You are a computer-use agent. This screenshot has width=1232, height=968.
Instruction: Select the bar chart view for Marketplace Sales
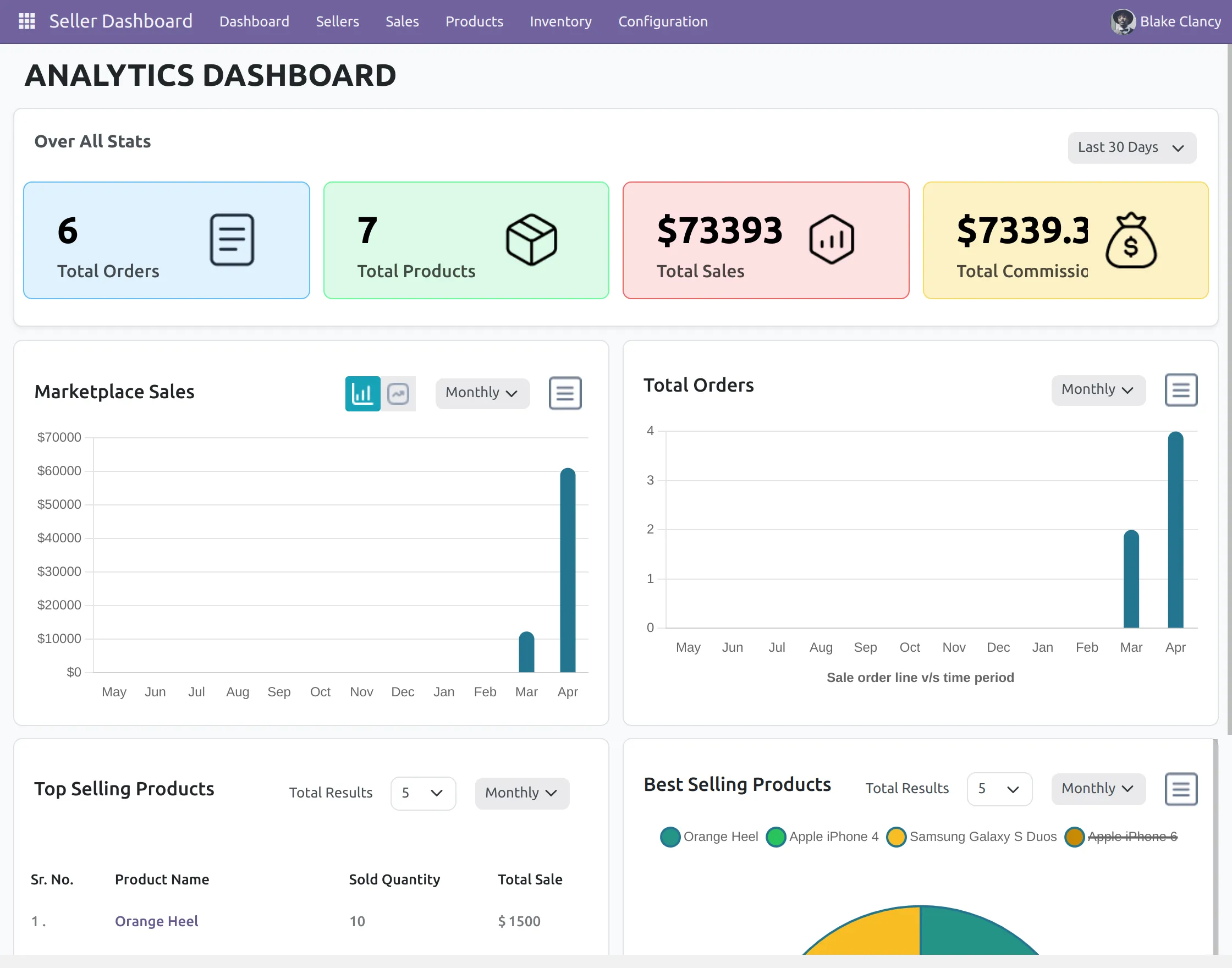(x=362, y=393)
